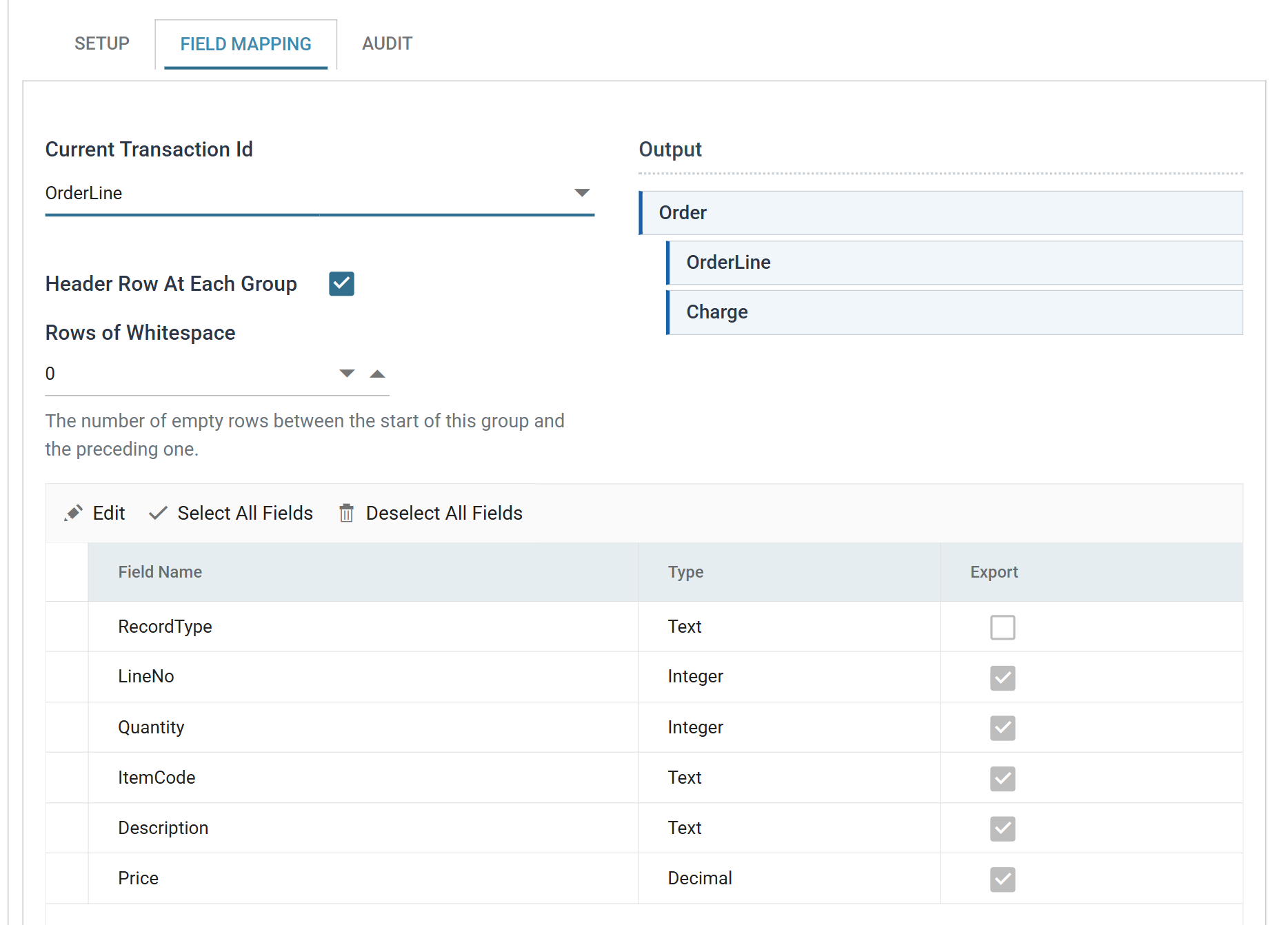Select the Charge node in Output
1288x925 pixels.
(955, 312)
